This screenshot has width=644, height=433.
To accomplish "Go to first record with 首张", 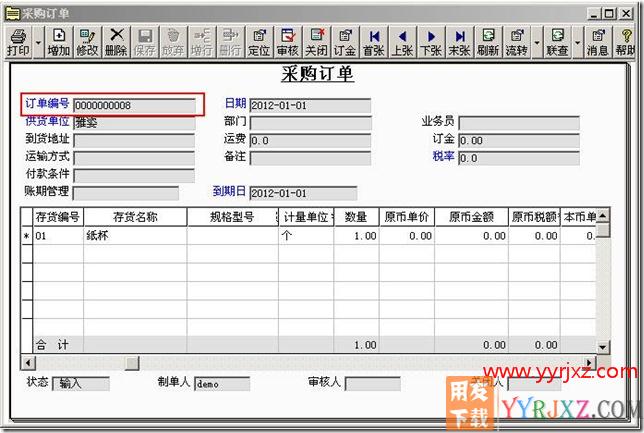I will pyautogui.click(x=374, y=42).
